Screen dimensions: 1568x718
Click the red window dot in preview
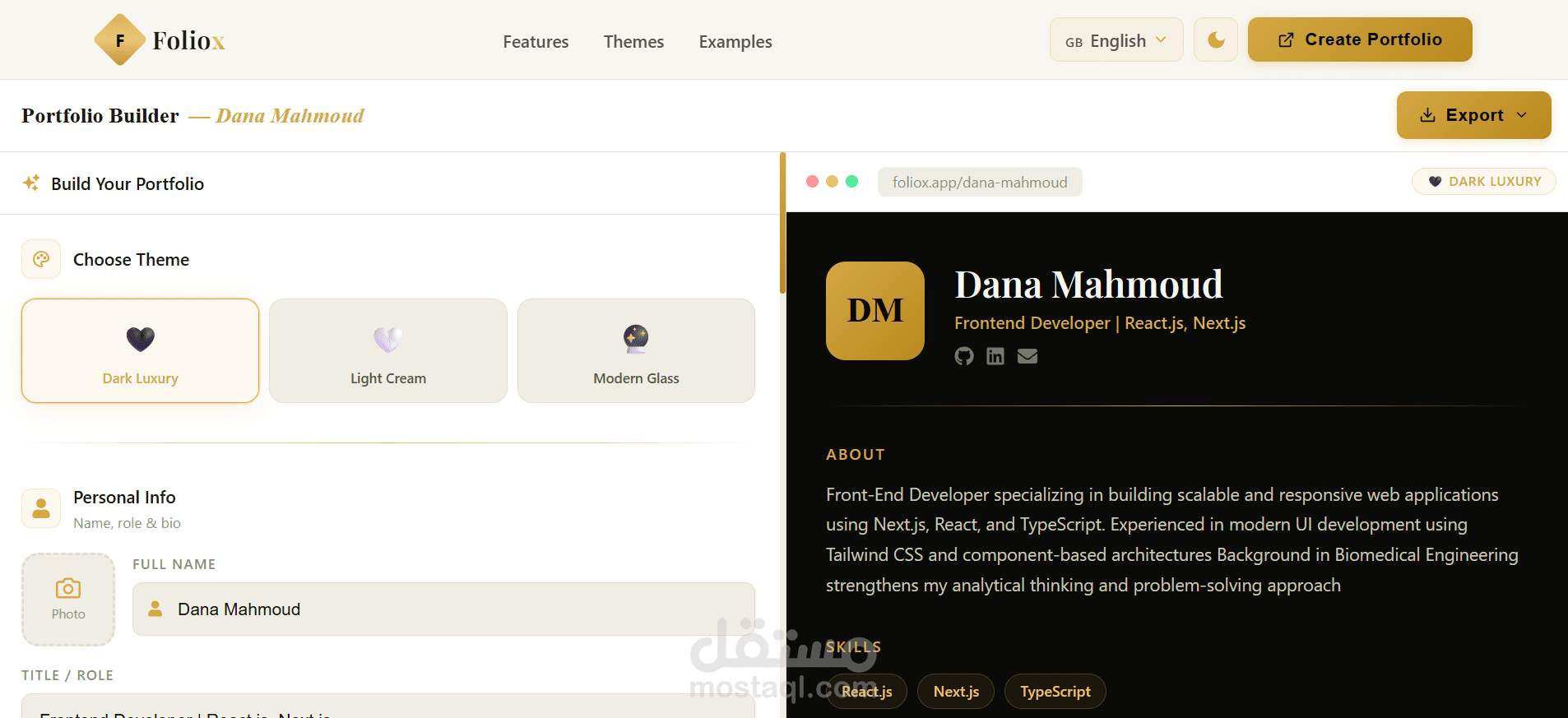coord(812,181)
